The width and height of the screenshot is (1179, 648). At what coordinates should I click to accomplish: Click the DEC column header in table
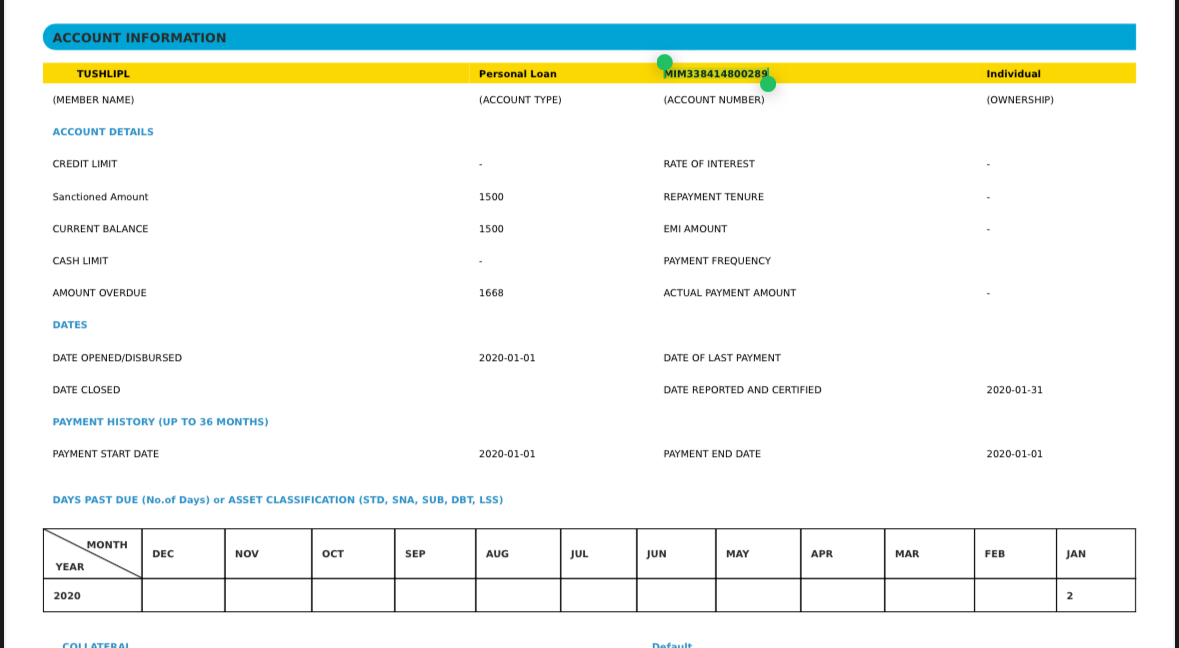point(163,554)
